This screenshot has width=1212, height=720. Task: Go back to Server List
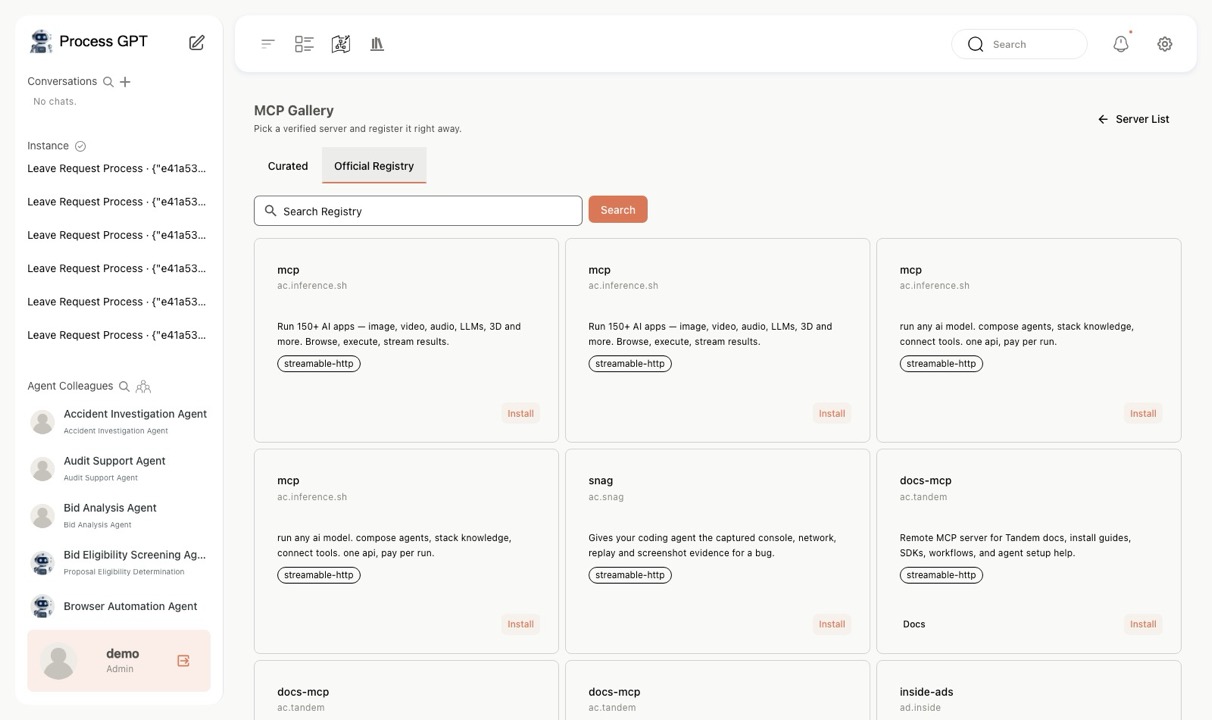point(1133,119)
